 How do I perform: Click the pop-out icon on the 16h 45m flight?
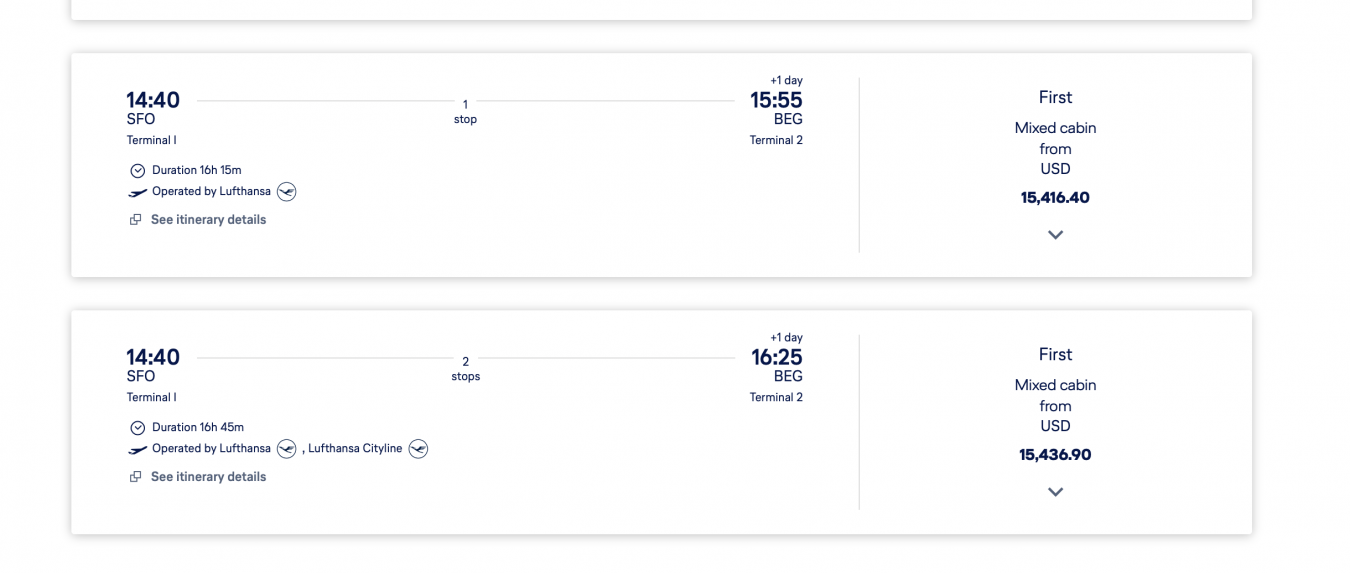[136, 477]
